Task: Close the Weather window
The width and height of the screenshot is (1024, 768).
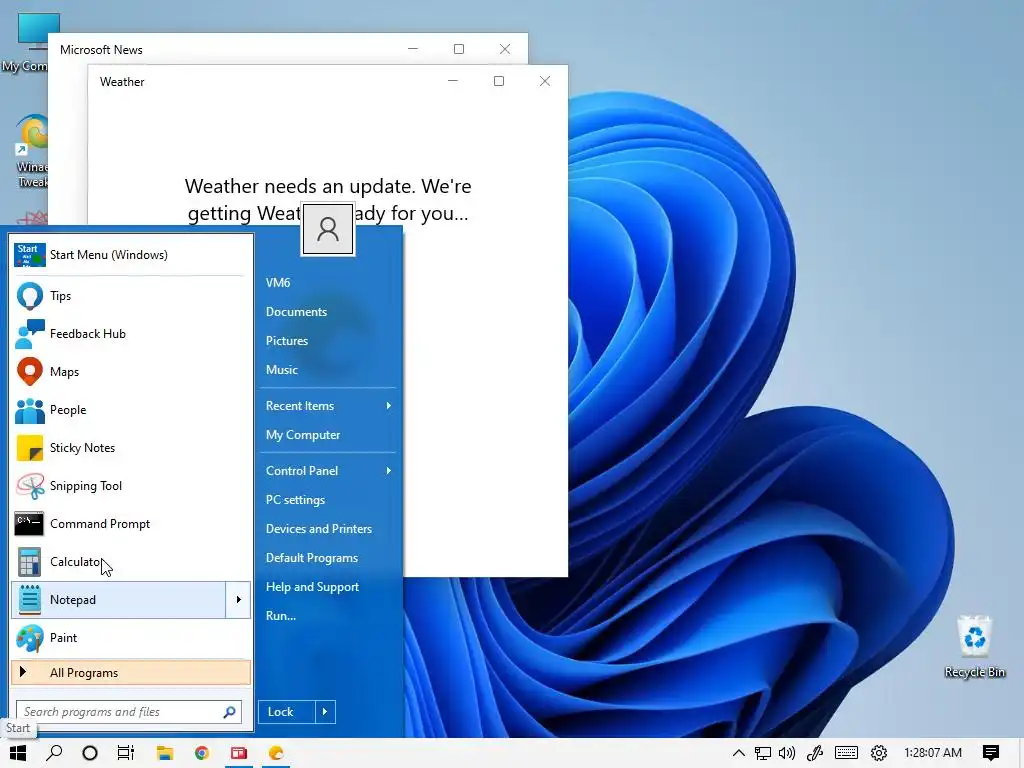Action: coord(545,81)
